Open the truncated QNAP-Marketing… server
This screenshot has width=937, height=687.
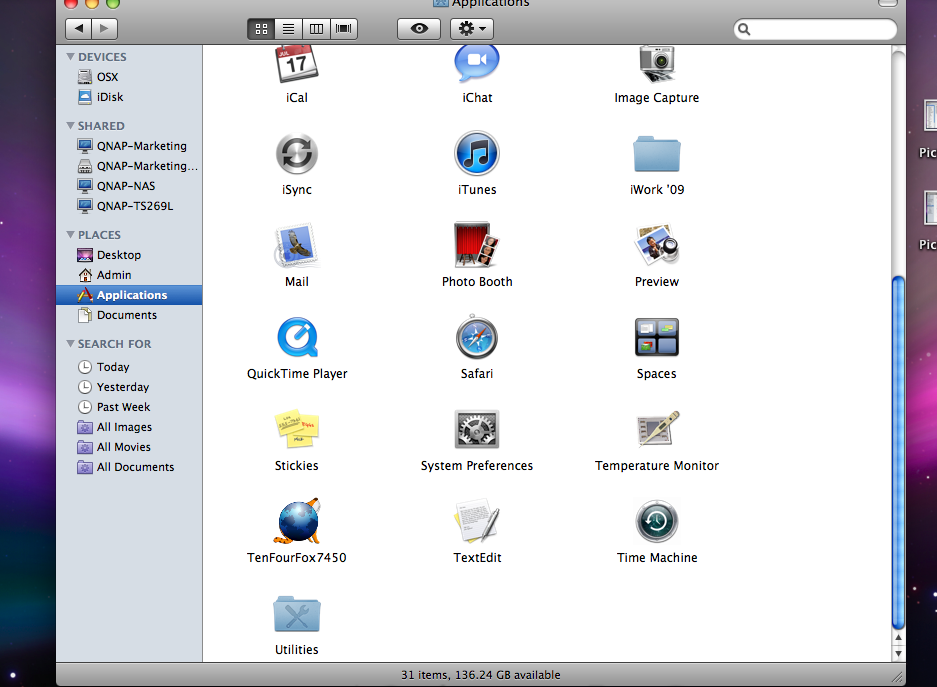pos(129,165)
